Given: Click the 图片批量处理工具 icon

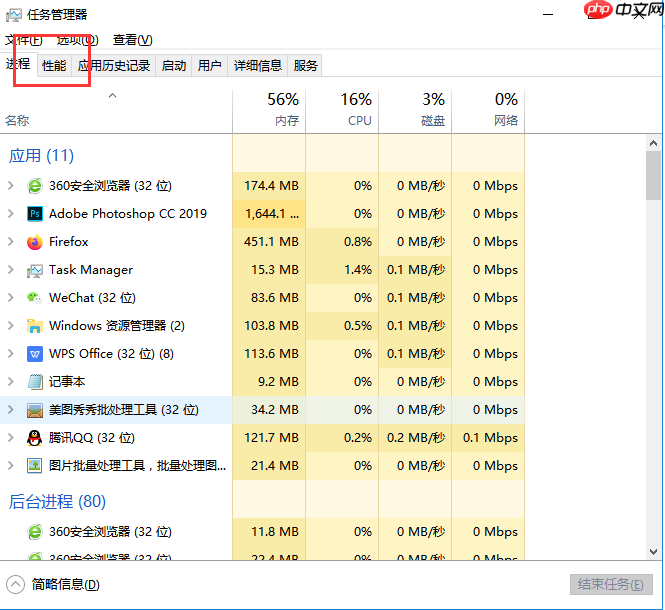Looking at the screenshot, I should (x=35, y=466).
